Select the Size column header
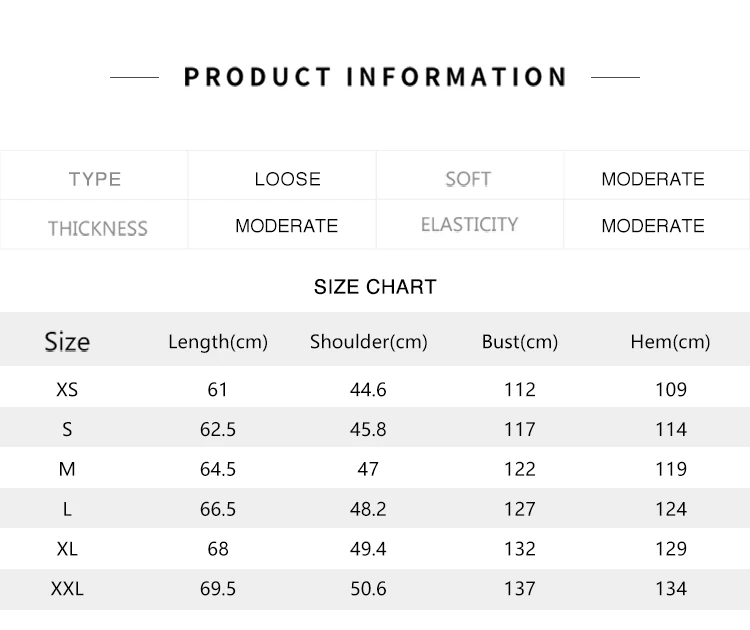 coord(67,342)
